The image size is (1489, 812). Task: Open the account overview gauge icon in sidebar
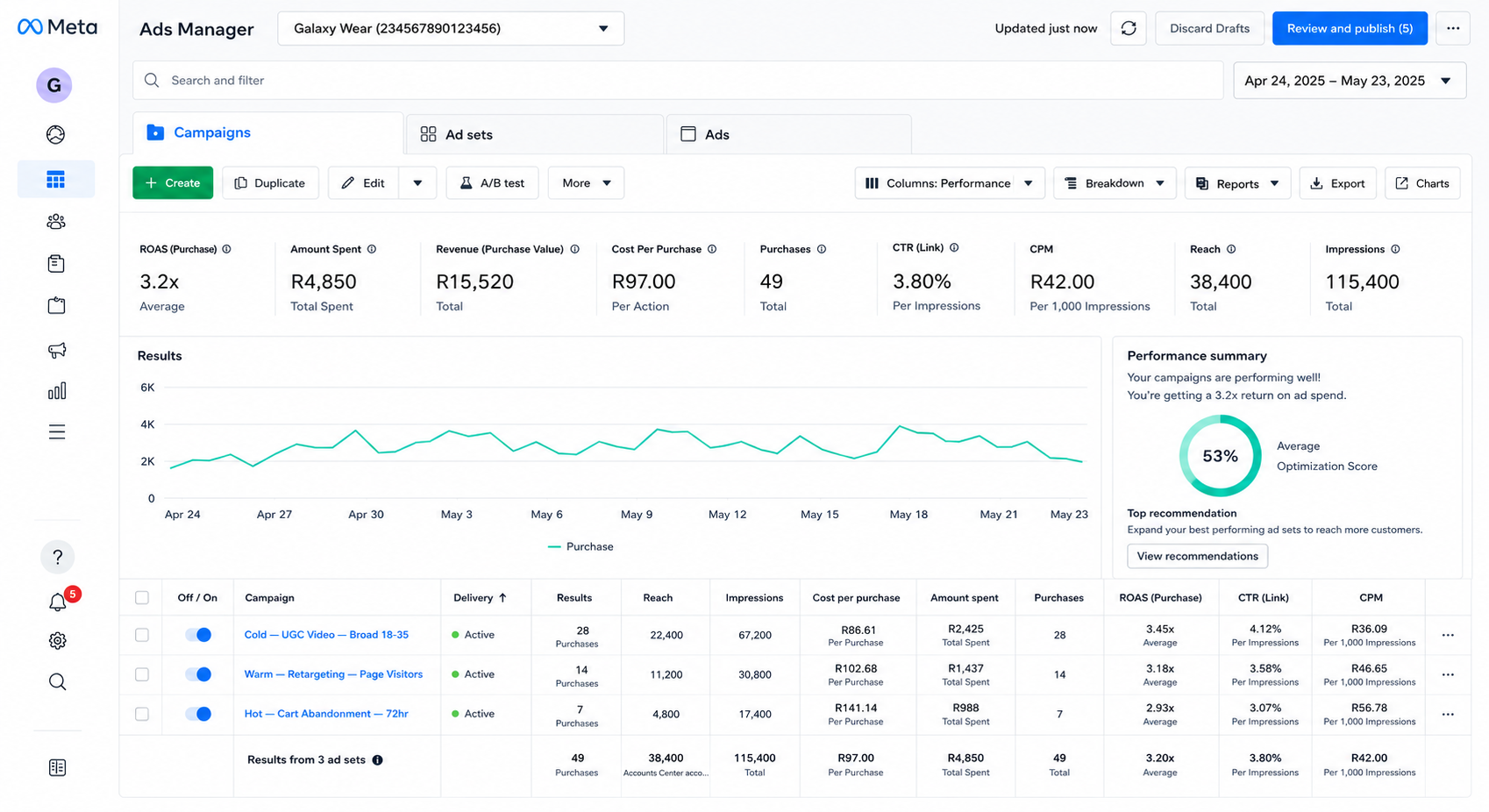[56, 134]
